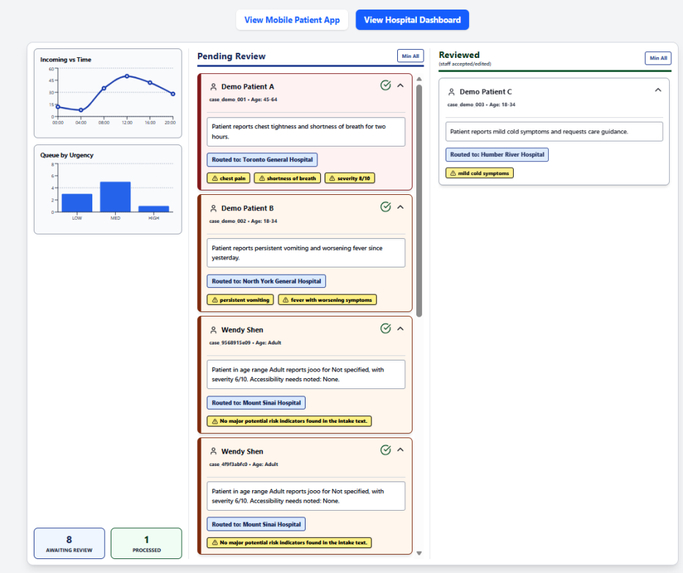Approve Demo Patient A with check icon

(x=385, y=85)
